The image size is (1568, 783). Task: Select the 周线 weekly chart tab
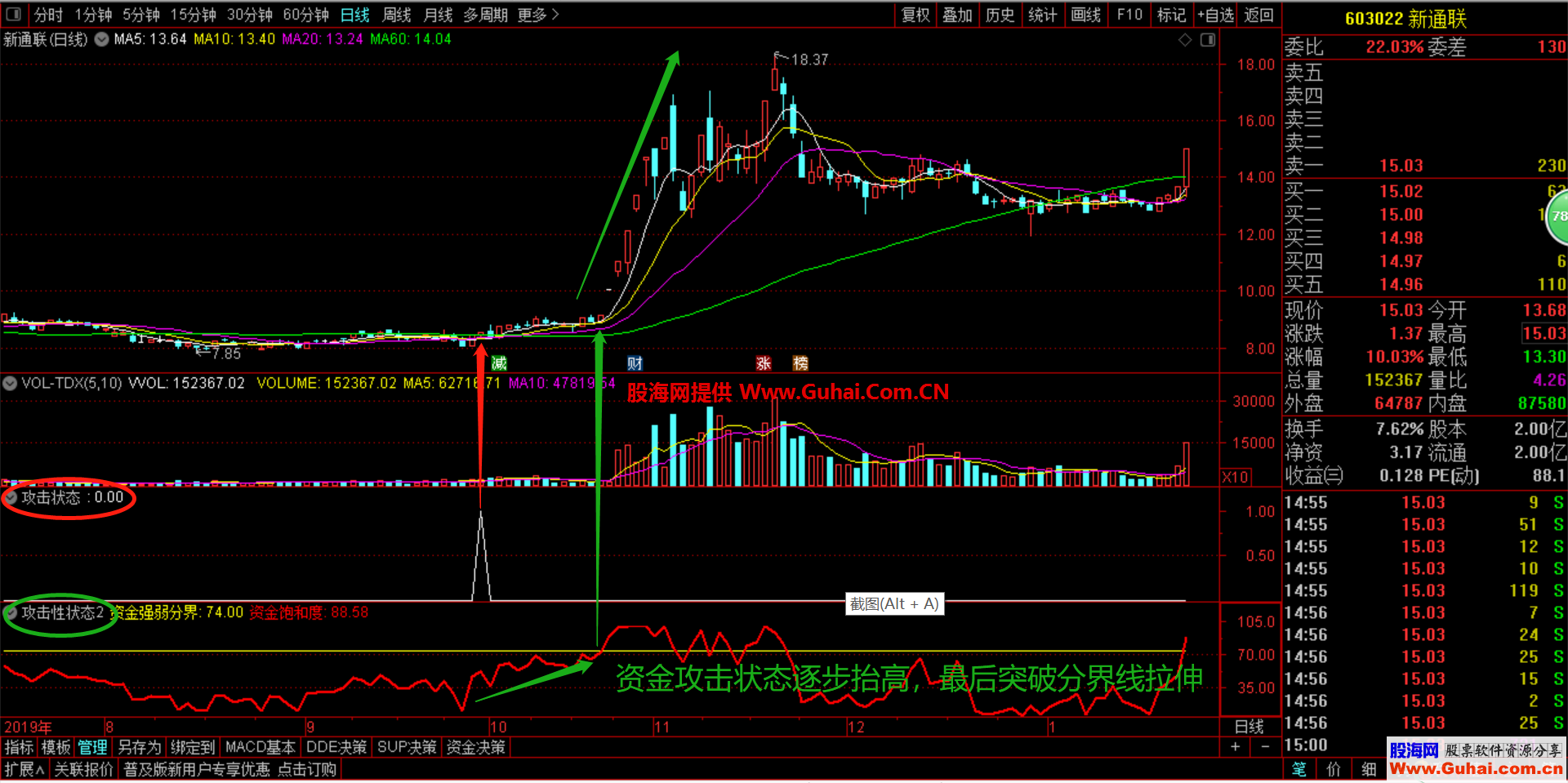[397, 15]
